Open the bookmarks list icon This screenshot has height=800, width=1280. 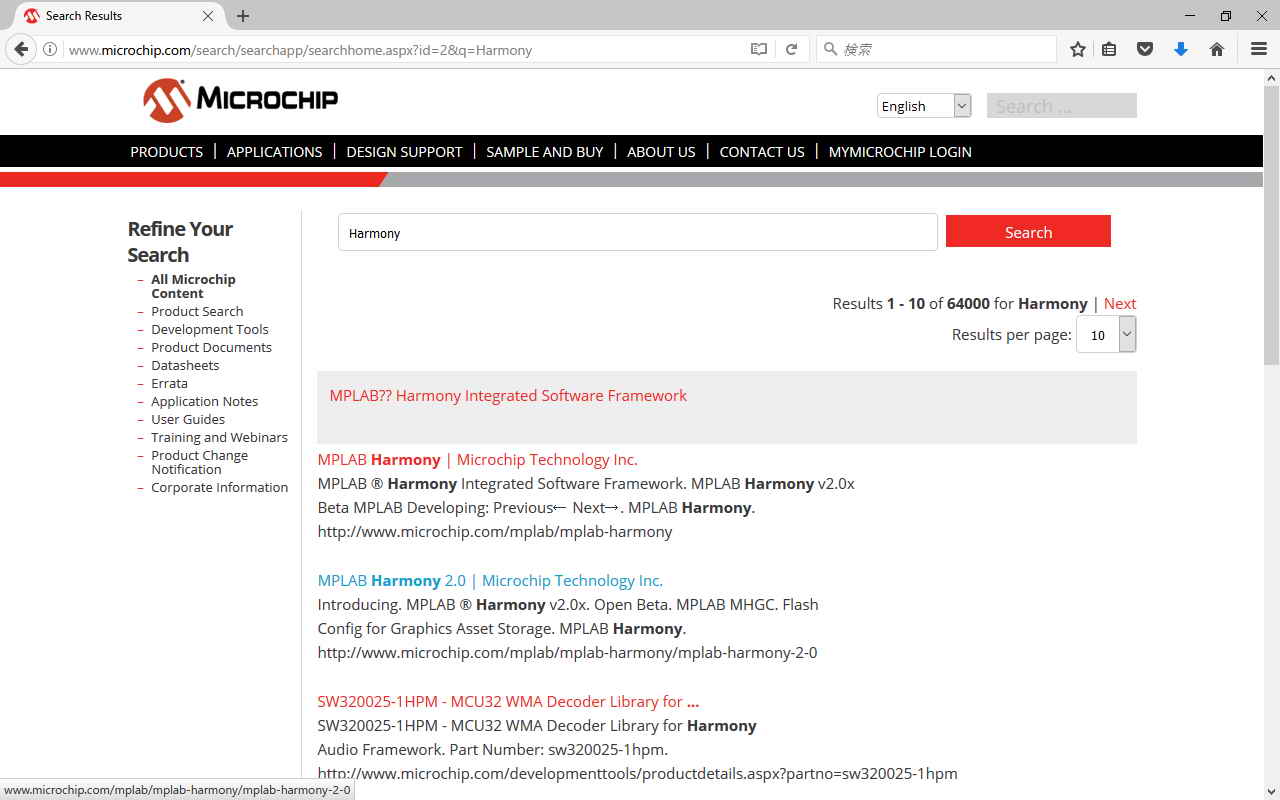click(x=1109, y=49)
